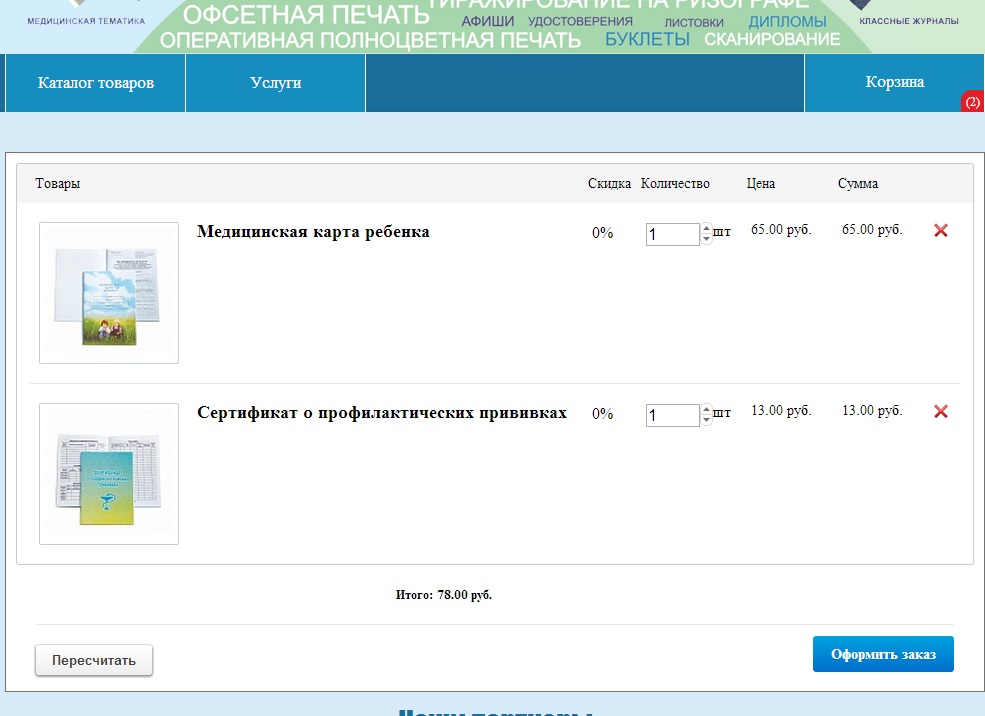Viewport: 985px width, 716px height.
Task: Click the 65.00 руб. price in Цена column
Action: pos(781,230)
